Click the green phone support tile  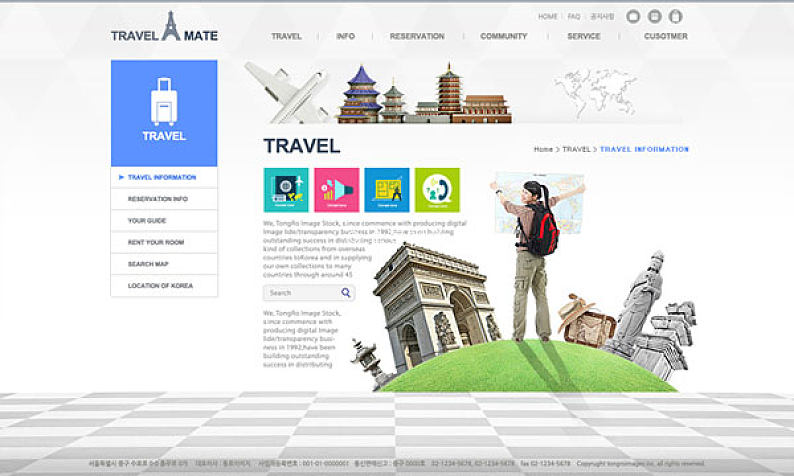[x=438, y=190]
